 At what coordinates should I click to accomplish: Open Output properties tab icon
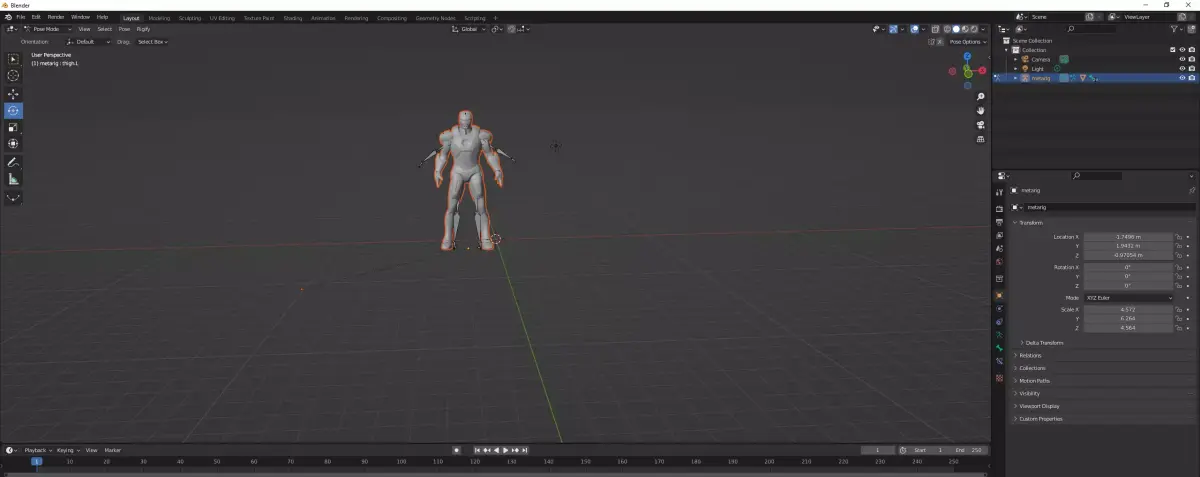click(x=999, y=222)
